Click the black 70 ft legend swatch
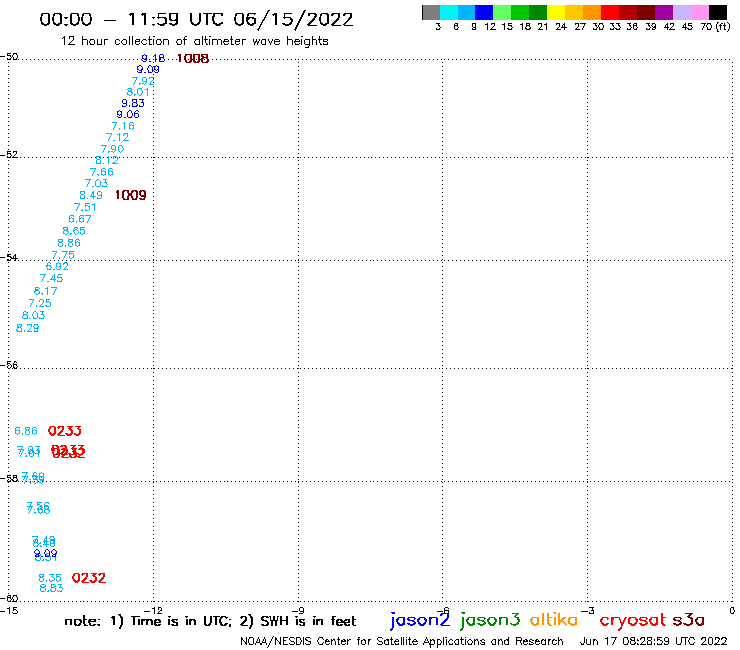 click(718, 12)
